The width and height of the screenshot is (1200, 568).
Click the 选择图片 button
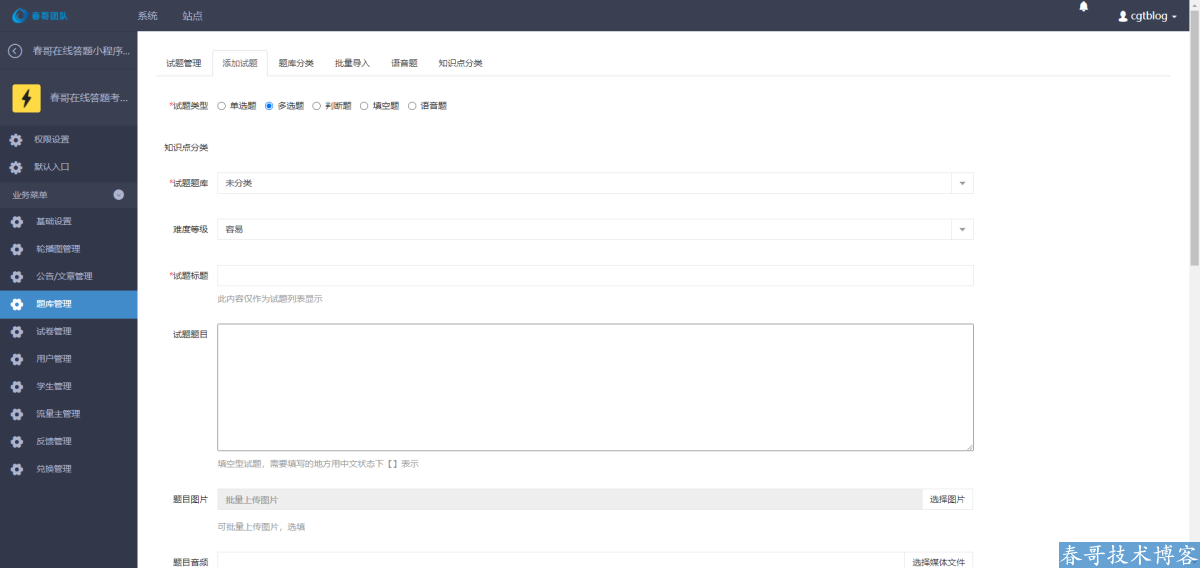point(946,499)
